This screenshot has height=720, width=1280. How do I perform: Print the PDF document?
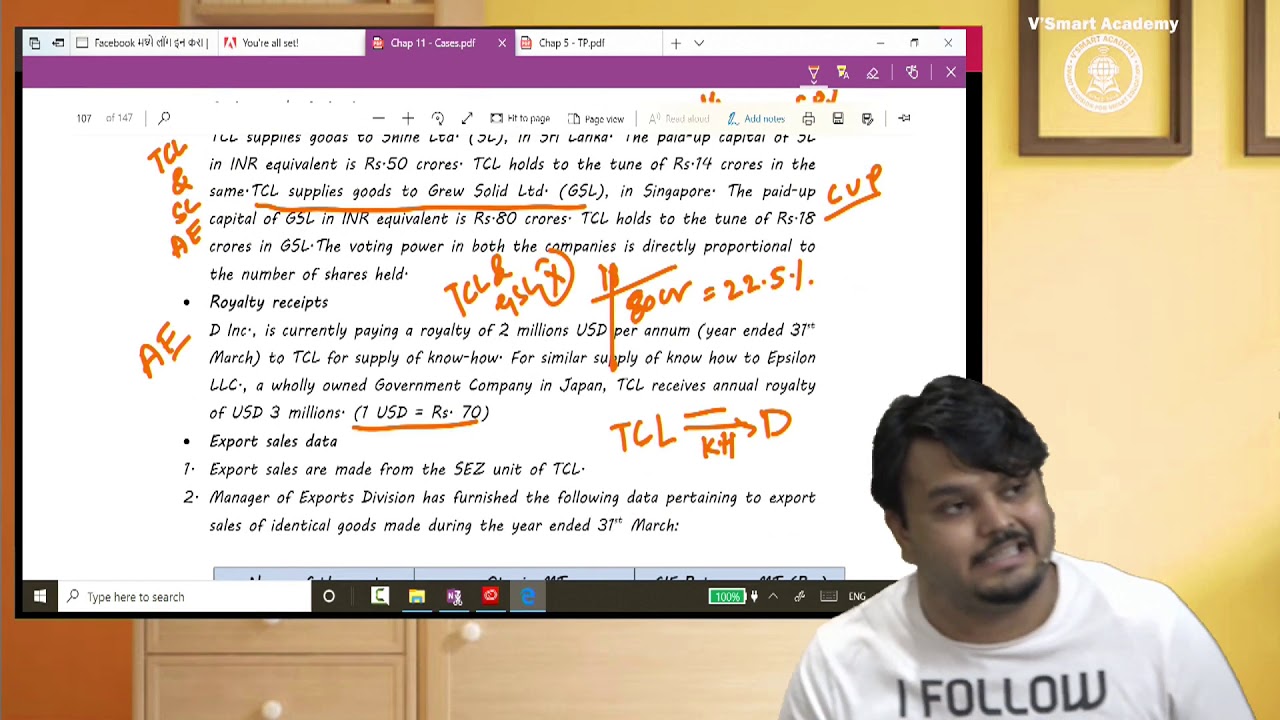pos(808,118)
